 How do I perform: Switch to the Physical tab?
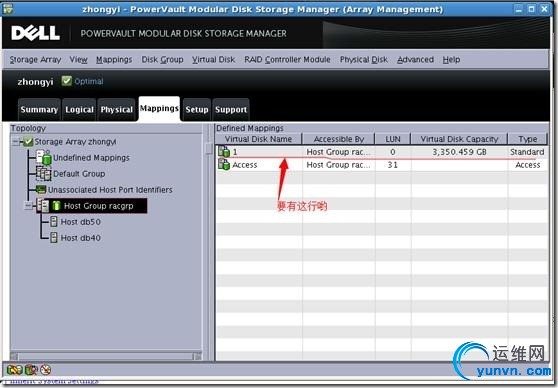click(116, 110)
